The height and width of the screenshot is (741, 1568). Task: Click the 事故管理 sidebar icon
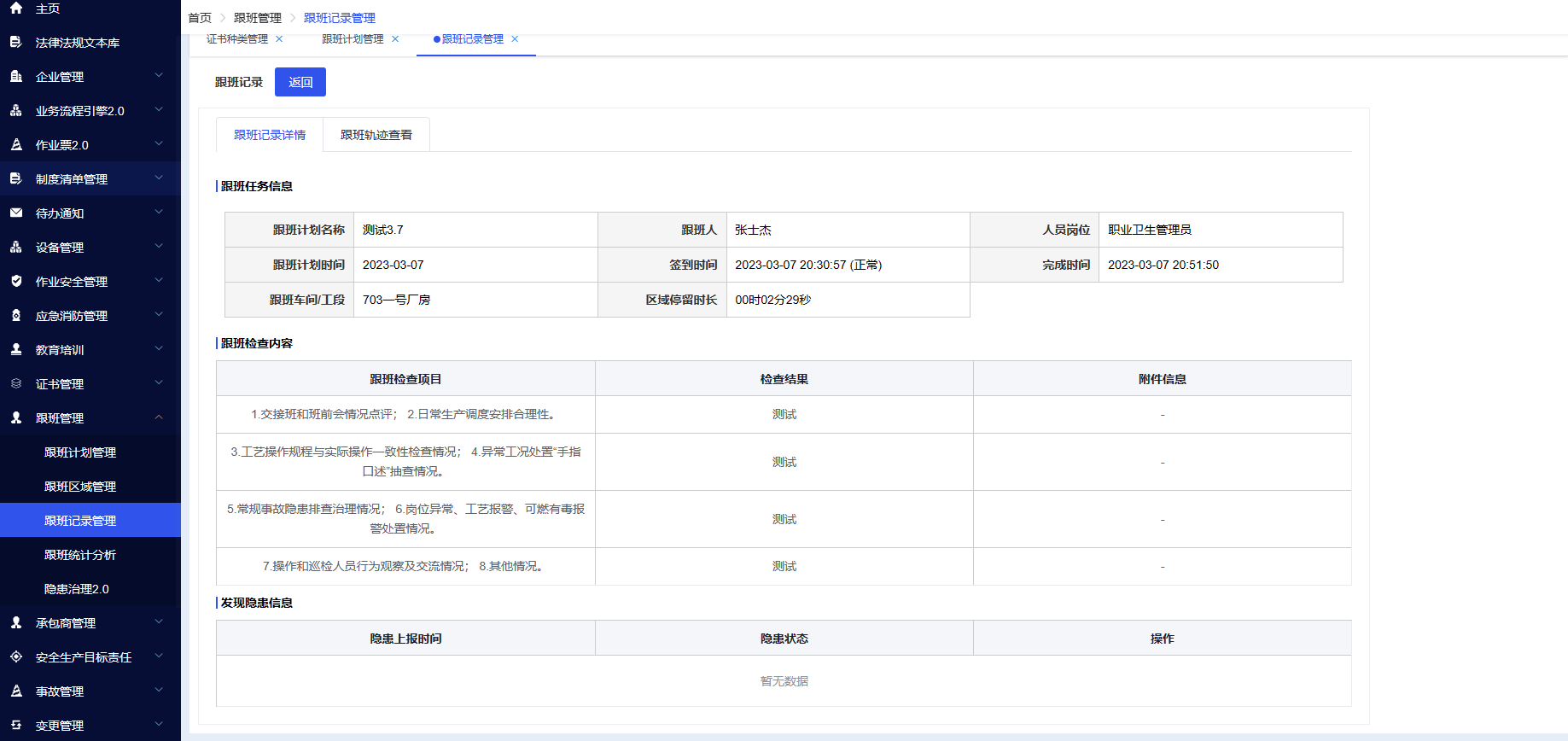coord(16,691)
